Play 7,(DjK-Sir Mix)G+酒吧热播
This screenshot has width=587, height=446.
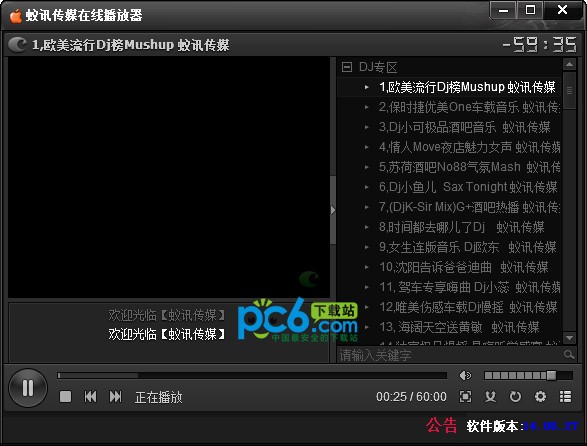click(x=449, y=207)
